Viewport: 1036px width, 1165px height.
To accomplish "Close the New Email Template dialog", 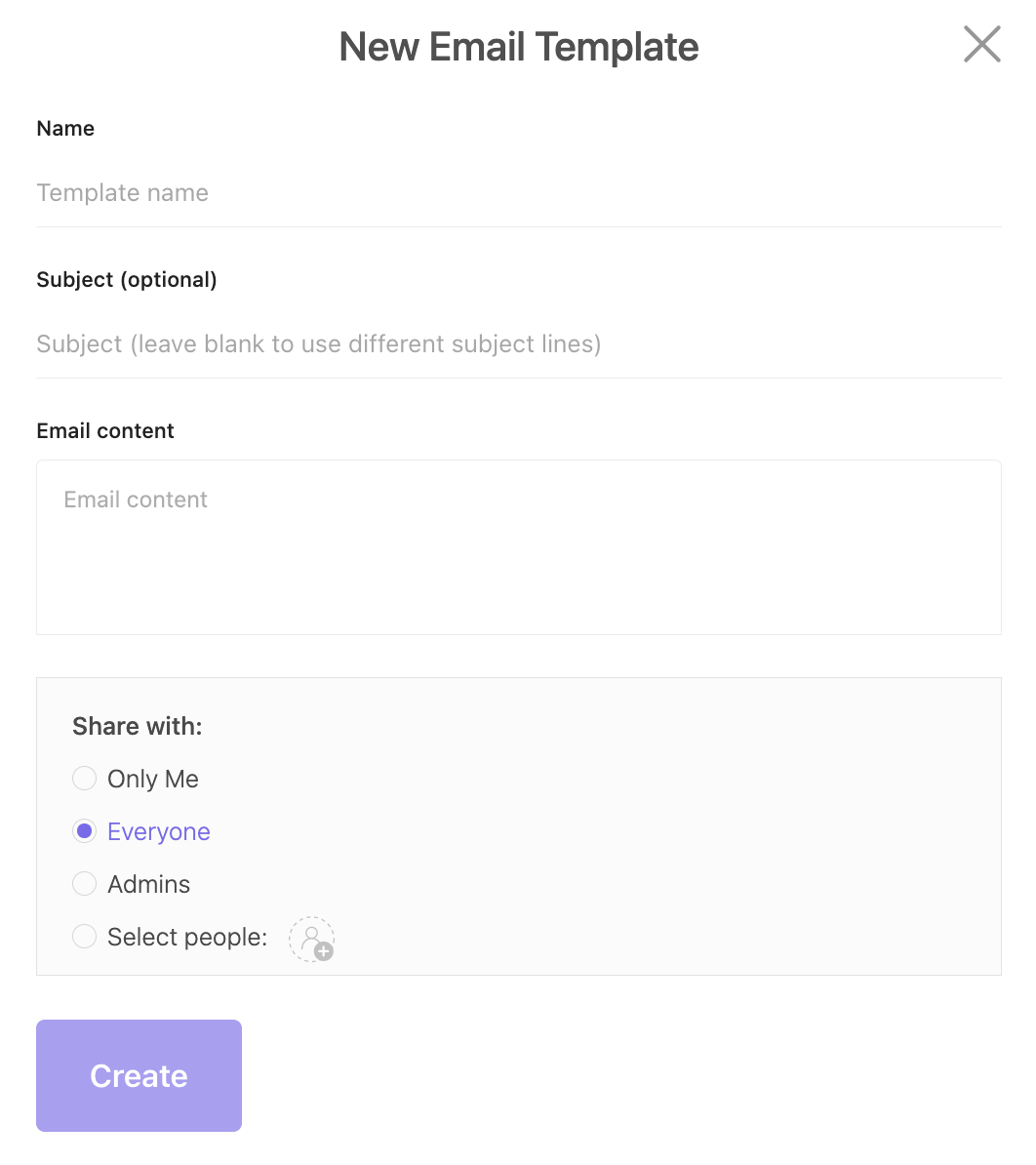I will pos(981,45).
